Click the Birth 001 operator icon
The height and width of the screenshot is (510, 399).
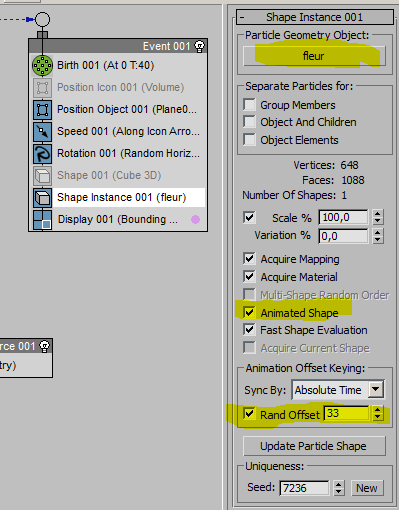[42, 65]
